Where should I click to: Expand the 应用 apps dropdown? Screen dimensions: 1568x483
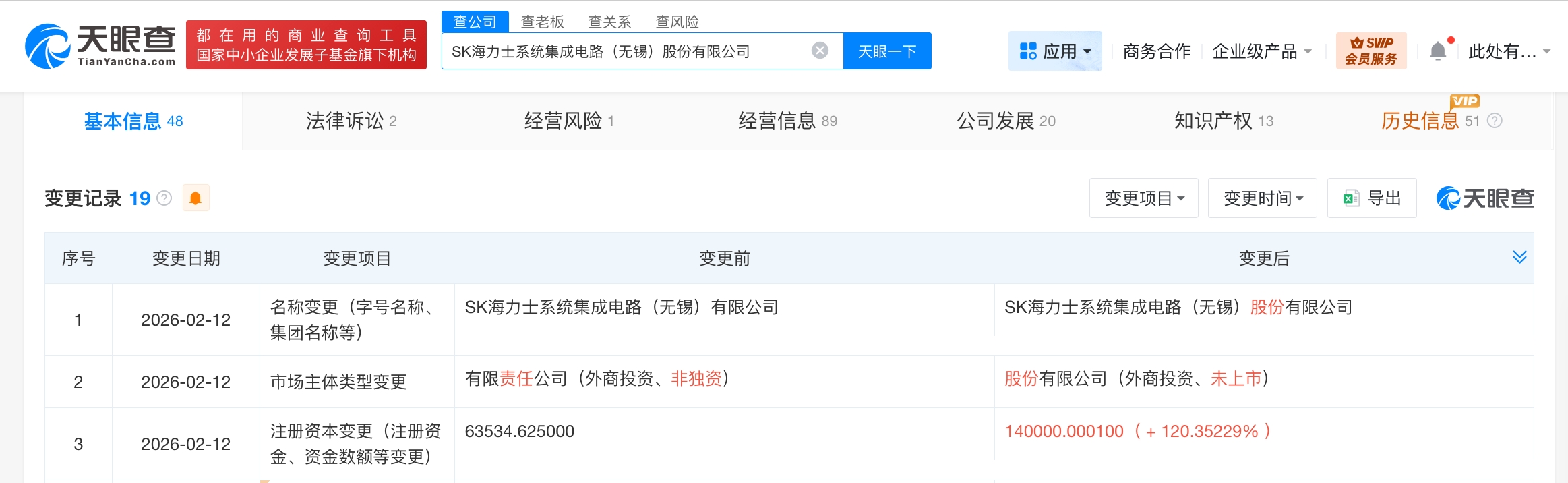[x=1055, y=51]
